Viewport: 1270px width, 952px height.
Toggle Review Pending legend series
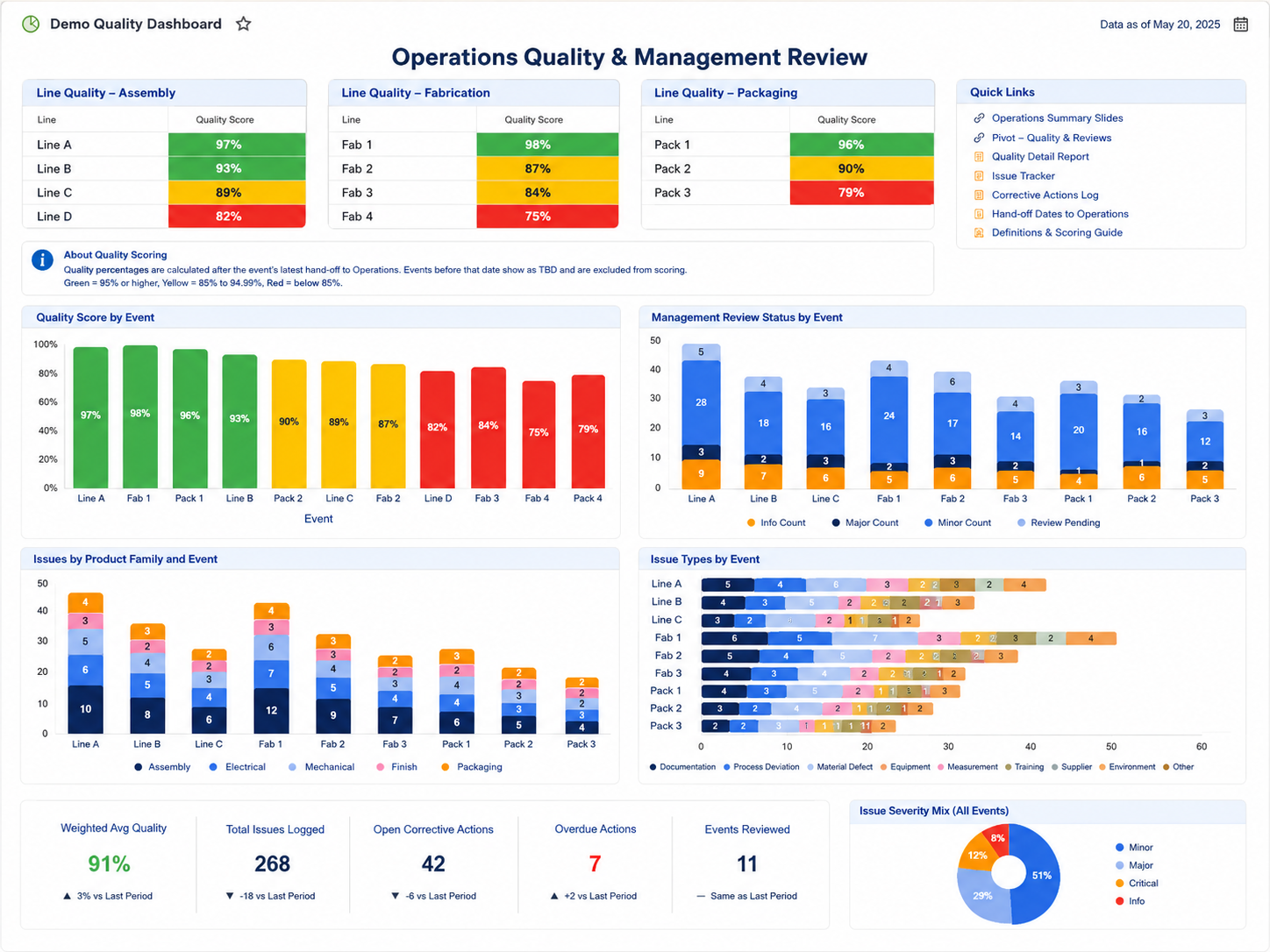[1058, 522]
